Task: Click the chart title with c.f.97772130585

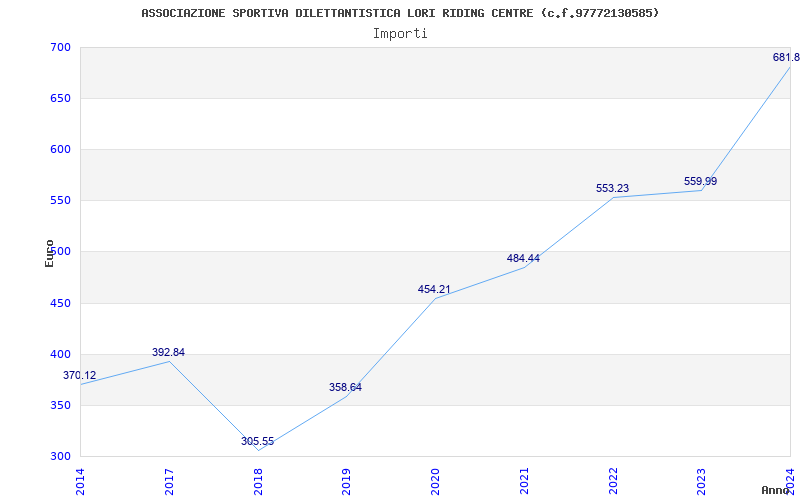Action: click(400, 13)
